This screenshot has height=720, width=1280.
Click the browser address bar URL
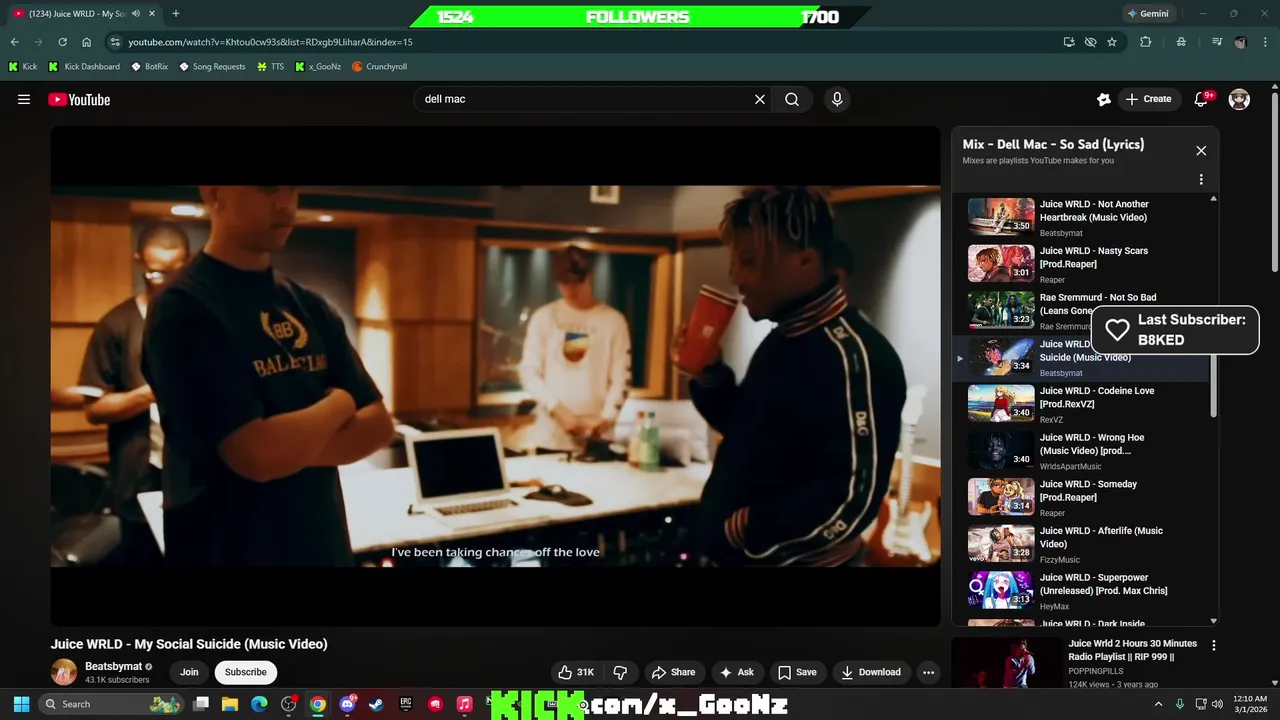point(270,42)
